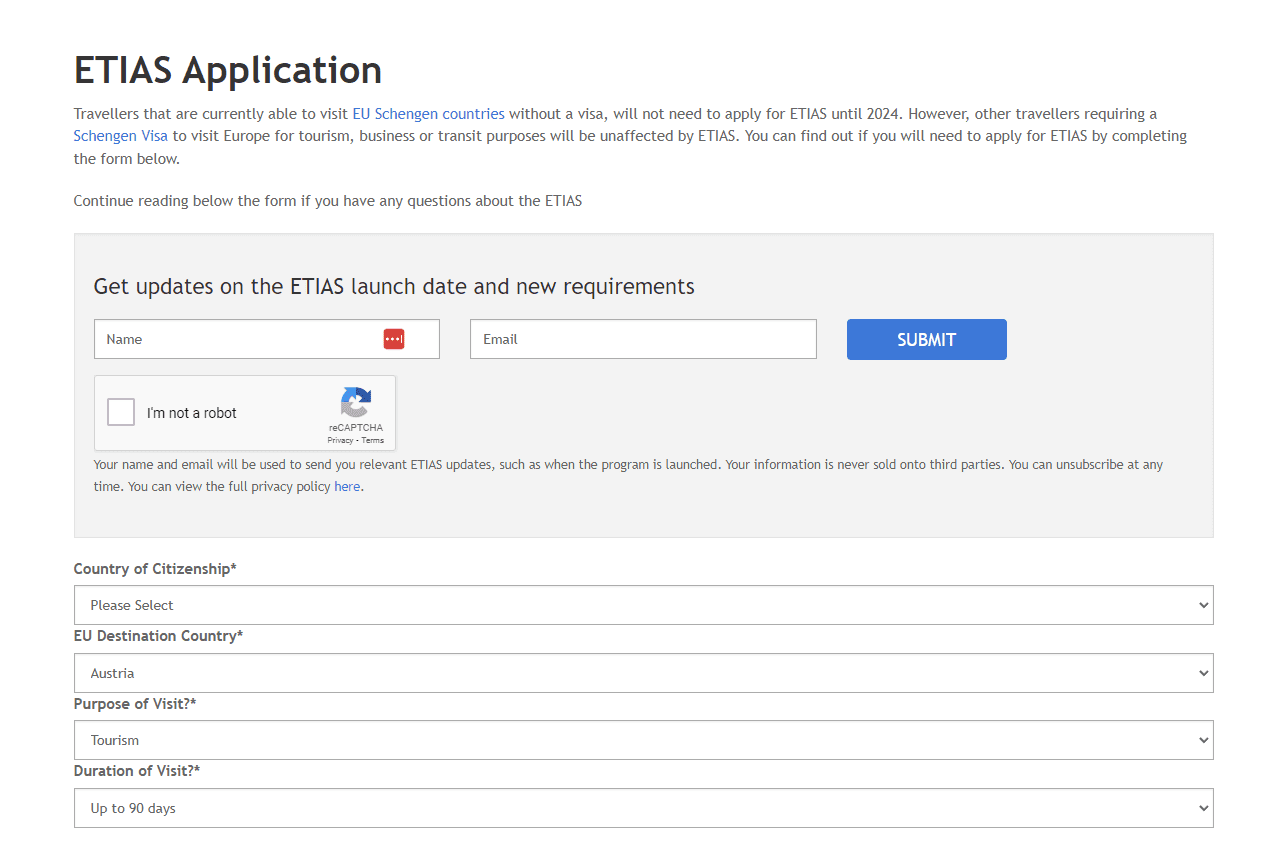This screenshot has height=868, width=1288.
Task: View full privacy policy via the here link
Action: point(347,487)
